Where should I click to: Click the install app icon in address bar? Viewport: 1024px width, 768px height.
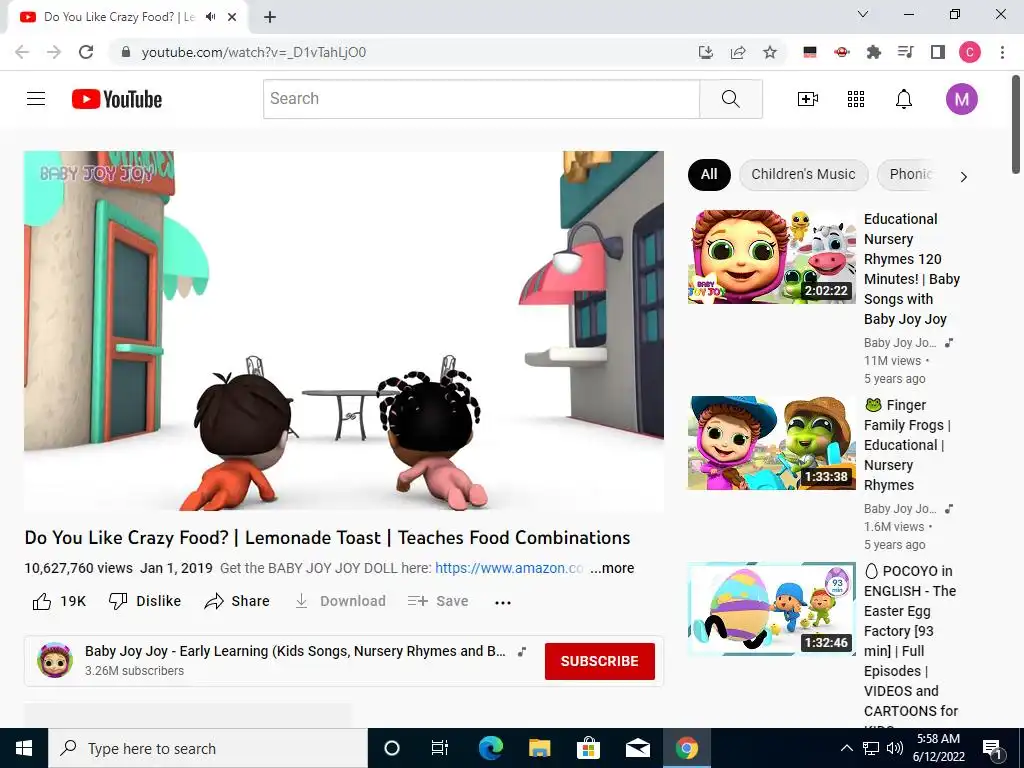[x=706, y=52]
